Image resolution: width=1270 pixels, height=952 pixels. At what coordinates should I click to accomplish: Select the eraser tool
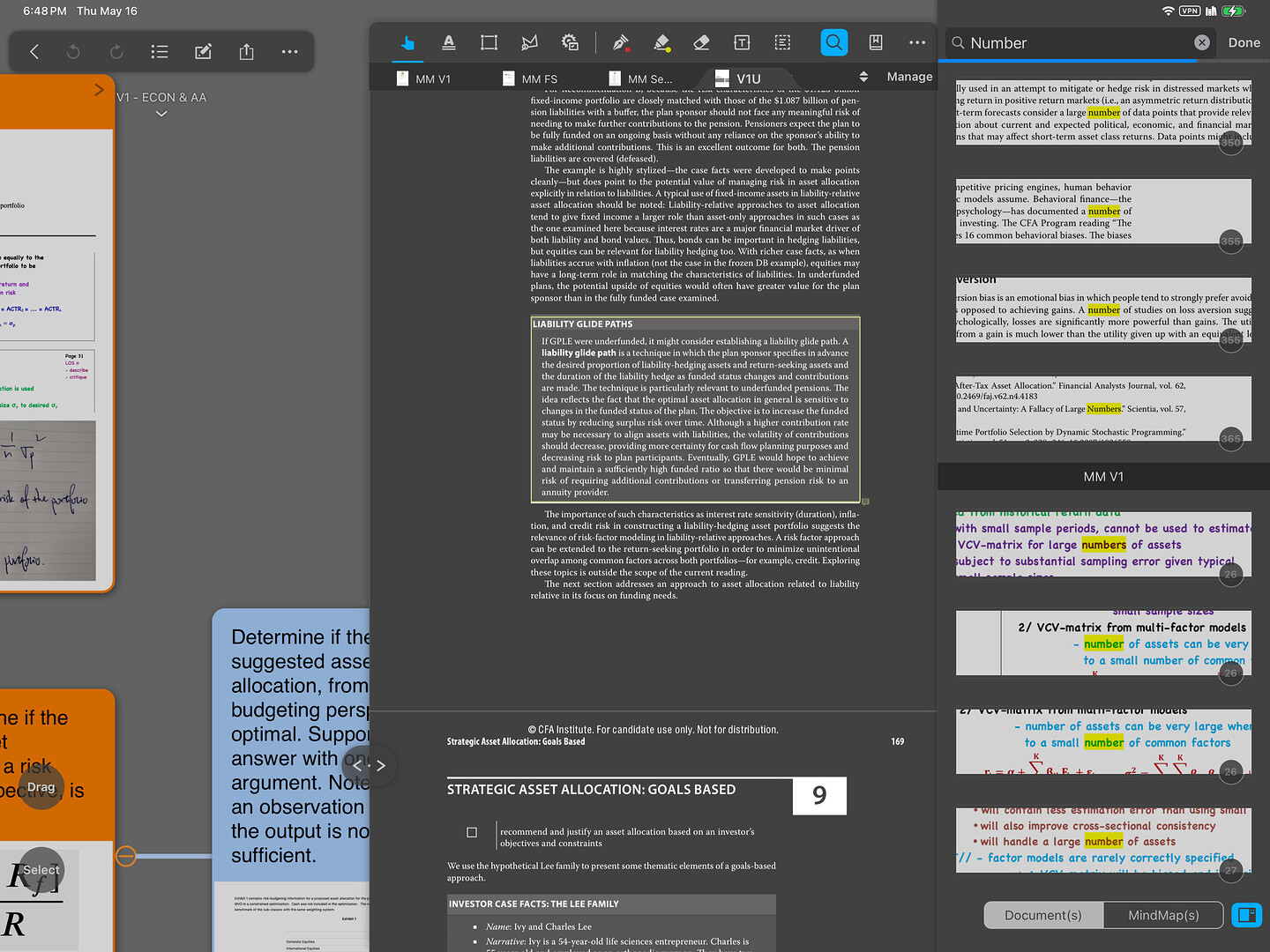702,42
